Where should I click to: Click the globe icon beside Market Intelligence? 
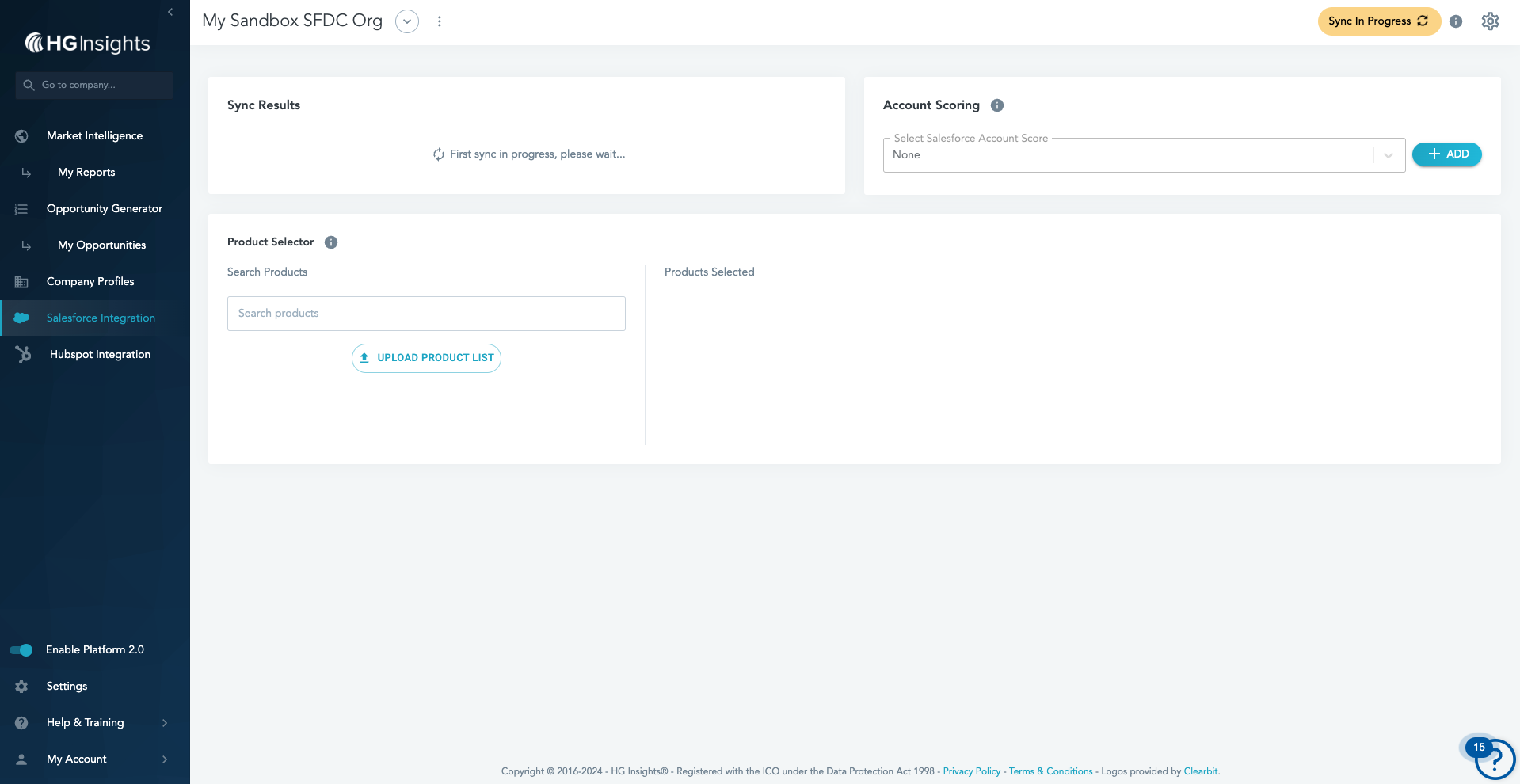click(21, 136)
